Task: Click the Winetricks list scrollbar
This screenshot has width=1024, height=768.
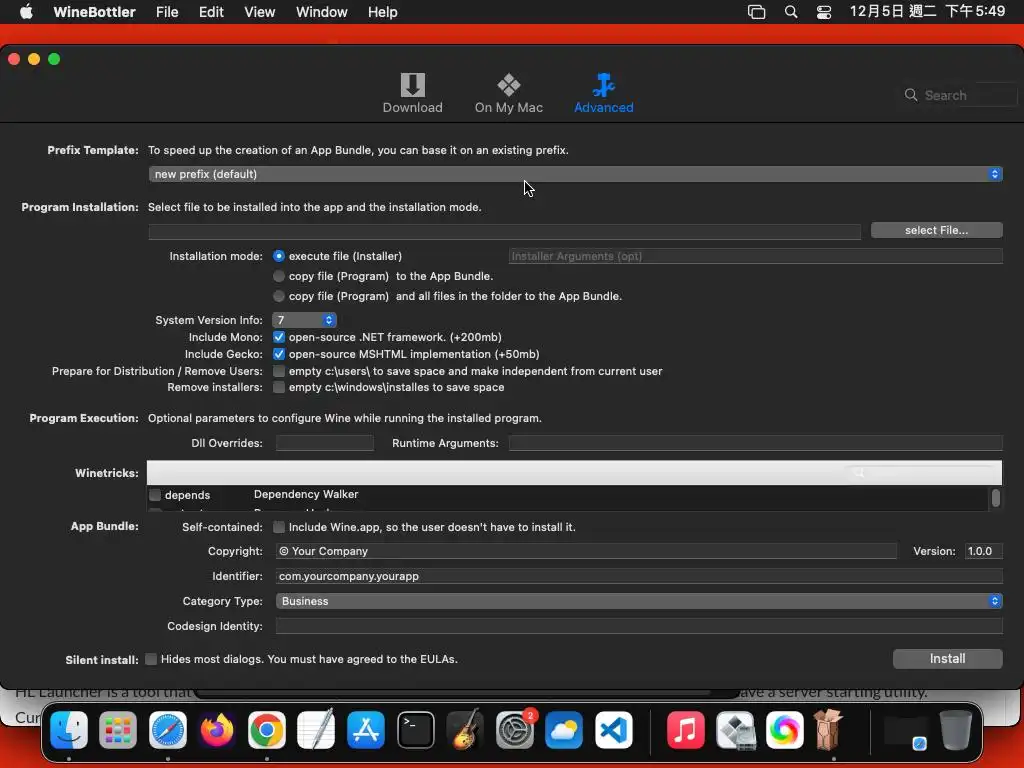Action: tap(995, 498)
